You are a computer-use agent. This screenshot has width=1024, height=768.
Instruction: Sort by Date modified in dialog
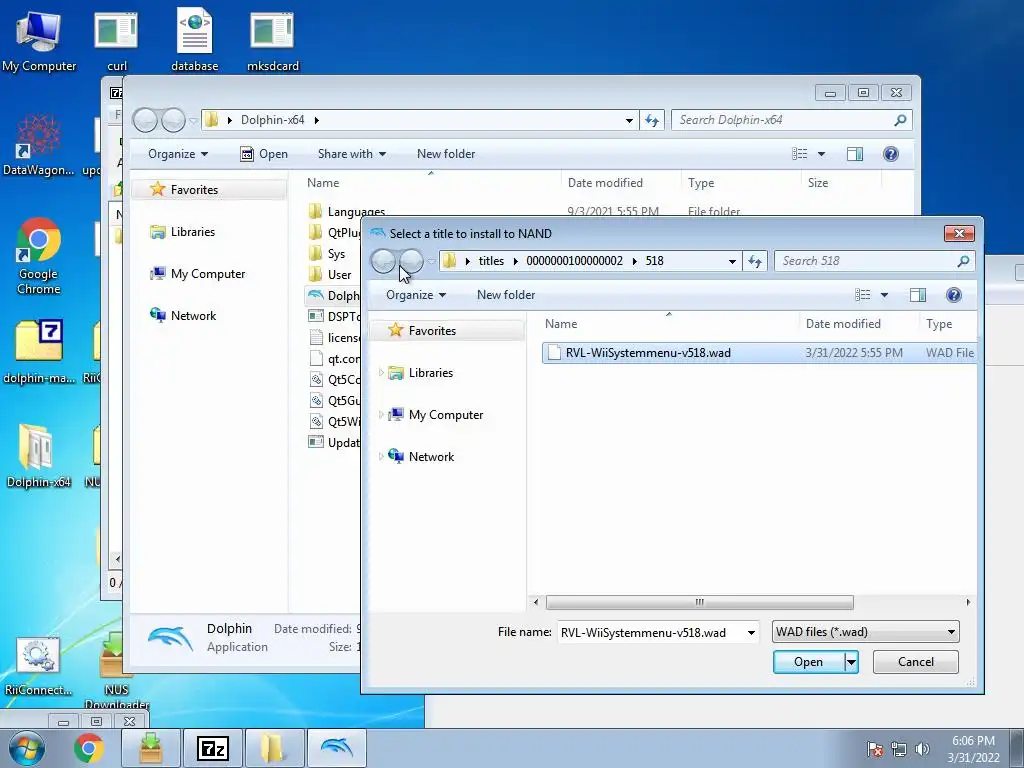coord(858,324)
